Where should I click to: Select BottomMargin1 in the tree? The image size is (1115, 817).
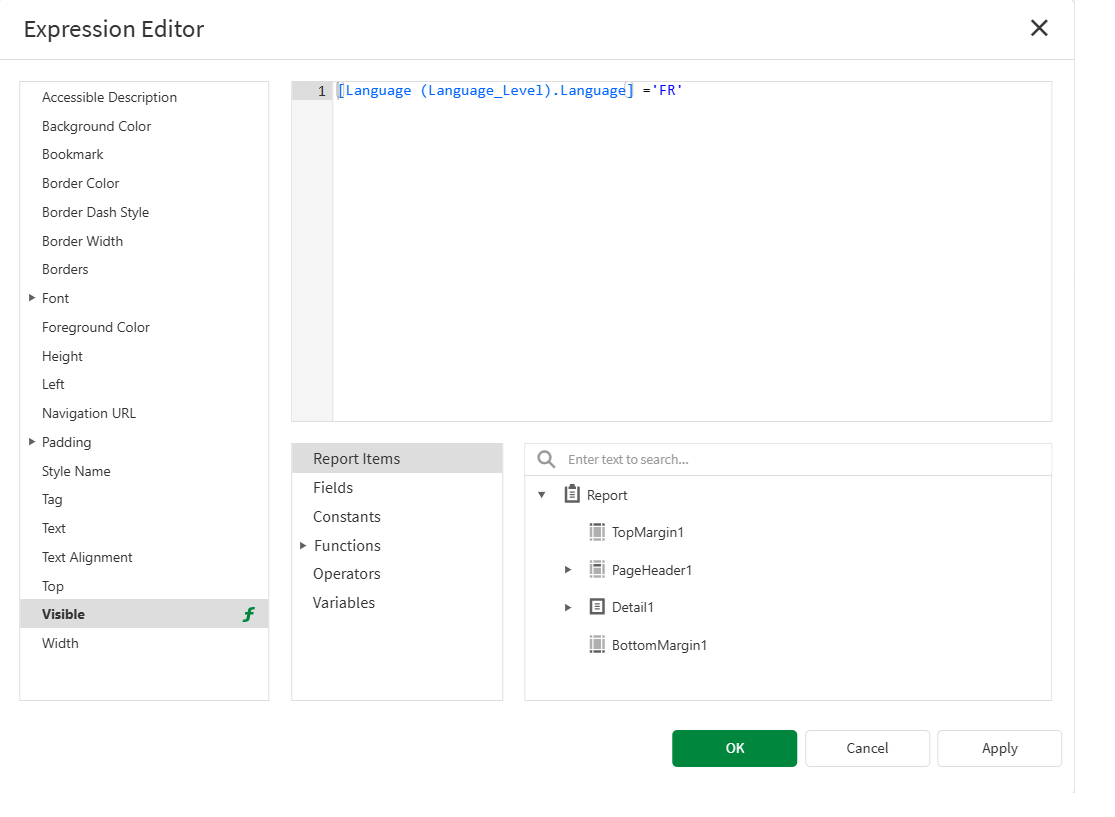tap(660, 646)
